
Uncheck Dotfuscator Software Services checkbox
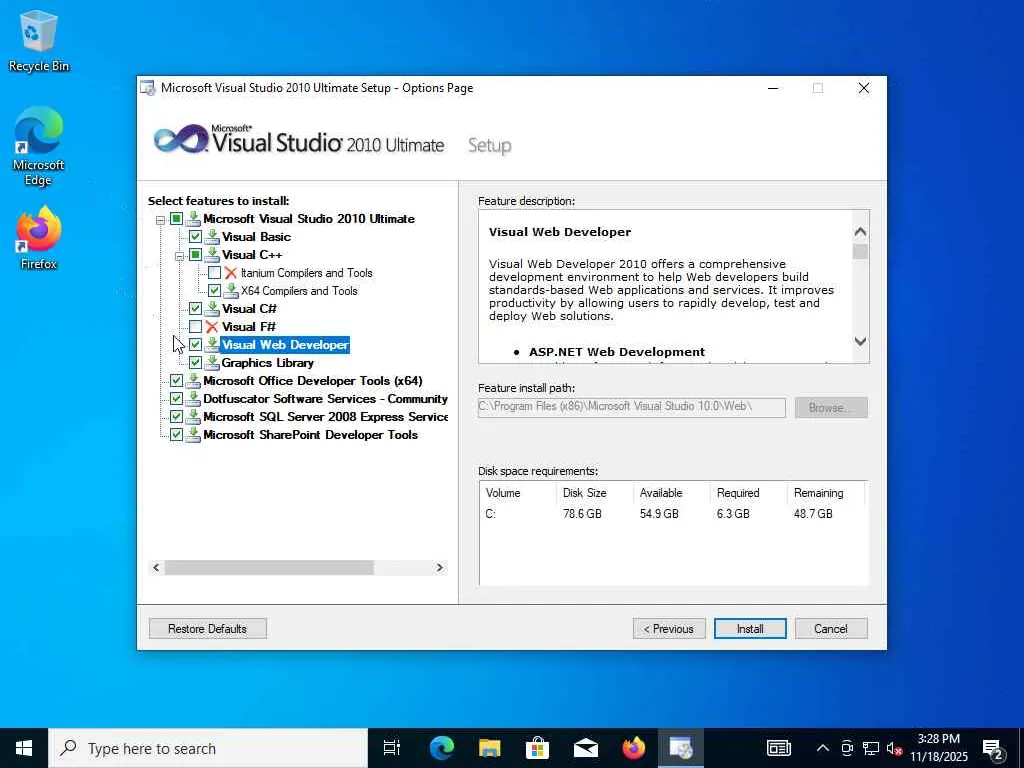pos(176,398)
